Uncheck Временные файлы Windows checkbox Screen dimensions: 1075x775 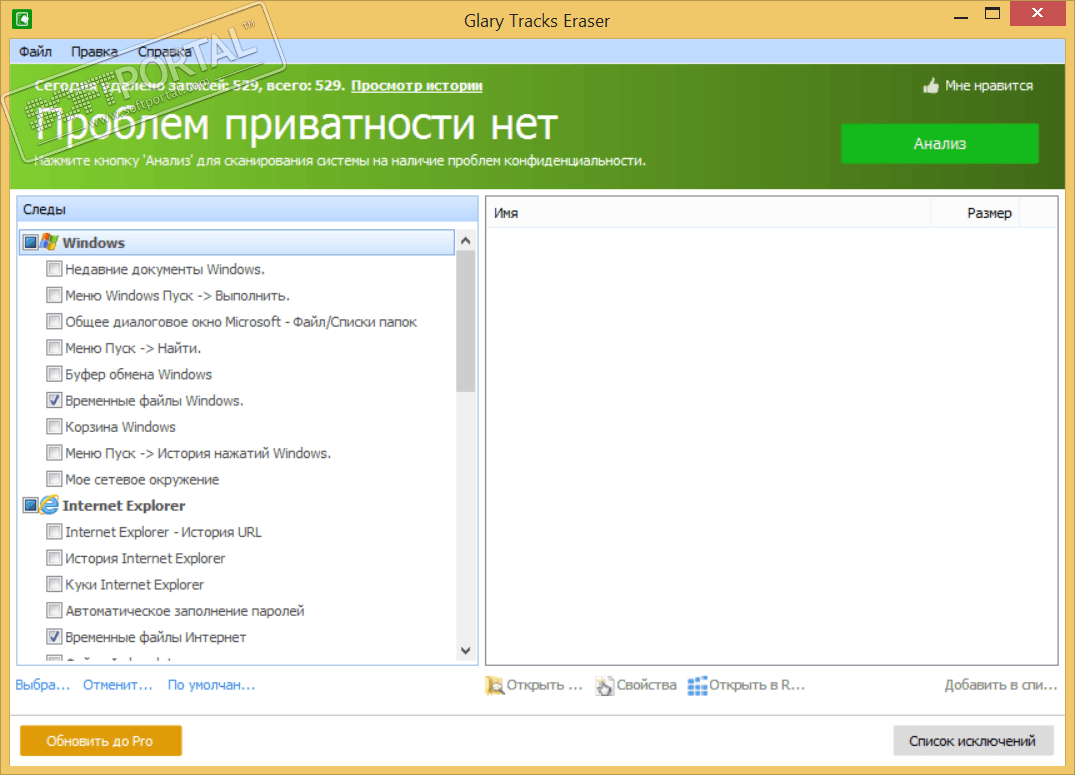click(x=54, y=400)
